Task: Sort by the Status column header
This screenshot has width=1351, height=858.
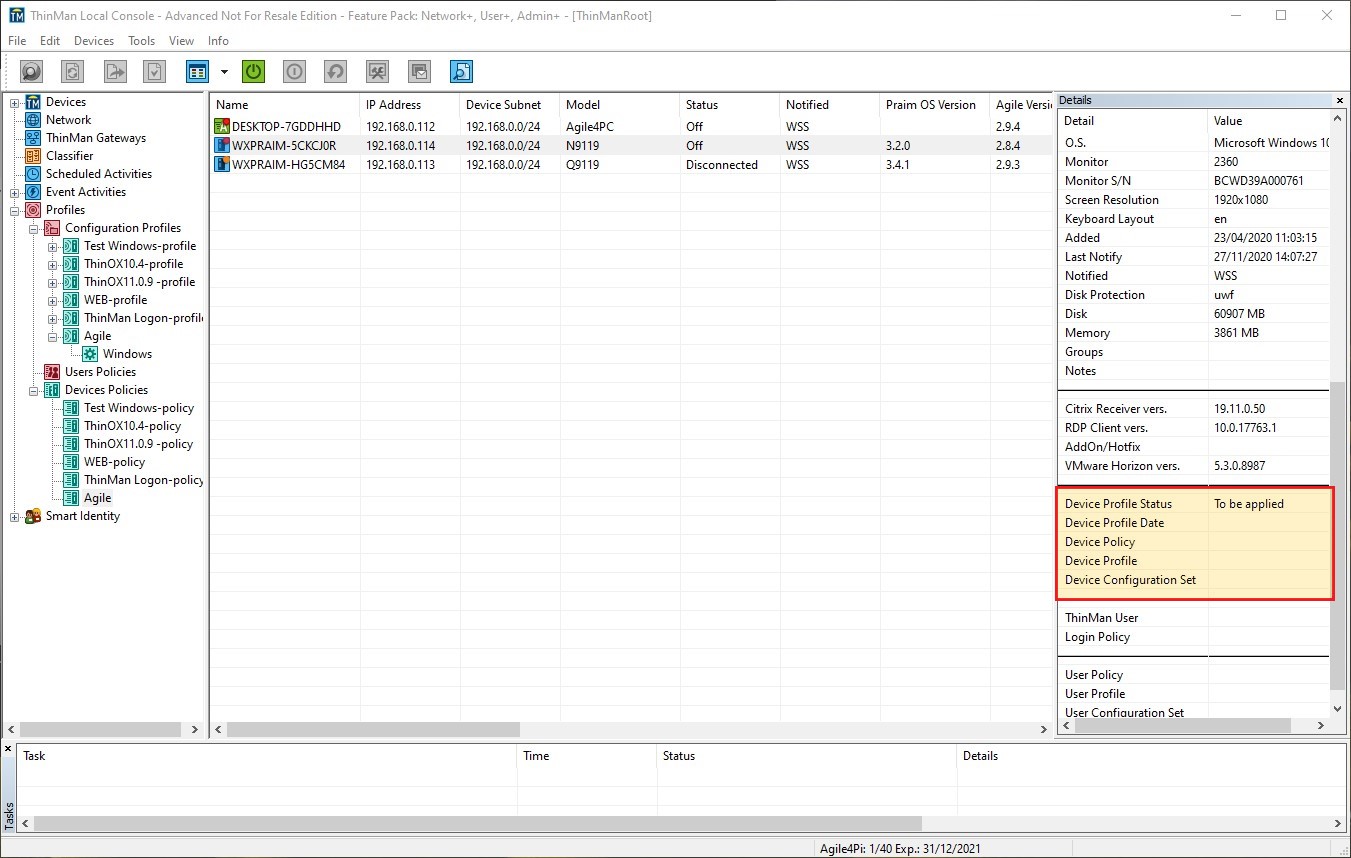Action: point(729,105)
